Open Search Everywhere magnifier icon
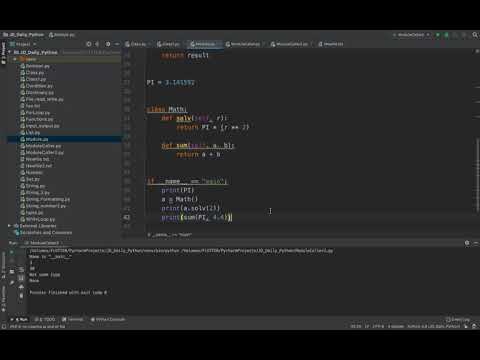Viewport: 480px width, 360px height. coord(475,35)
